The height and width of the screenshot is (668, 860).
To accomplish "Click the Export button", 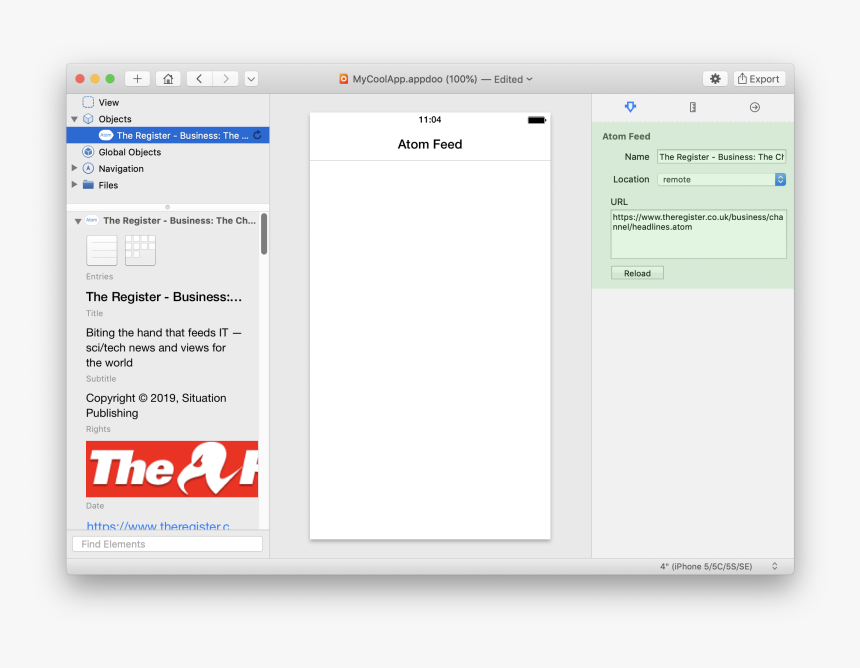I will click(758, 78).
